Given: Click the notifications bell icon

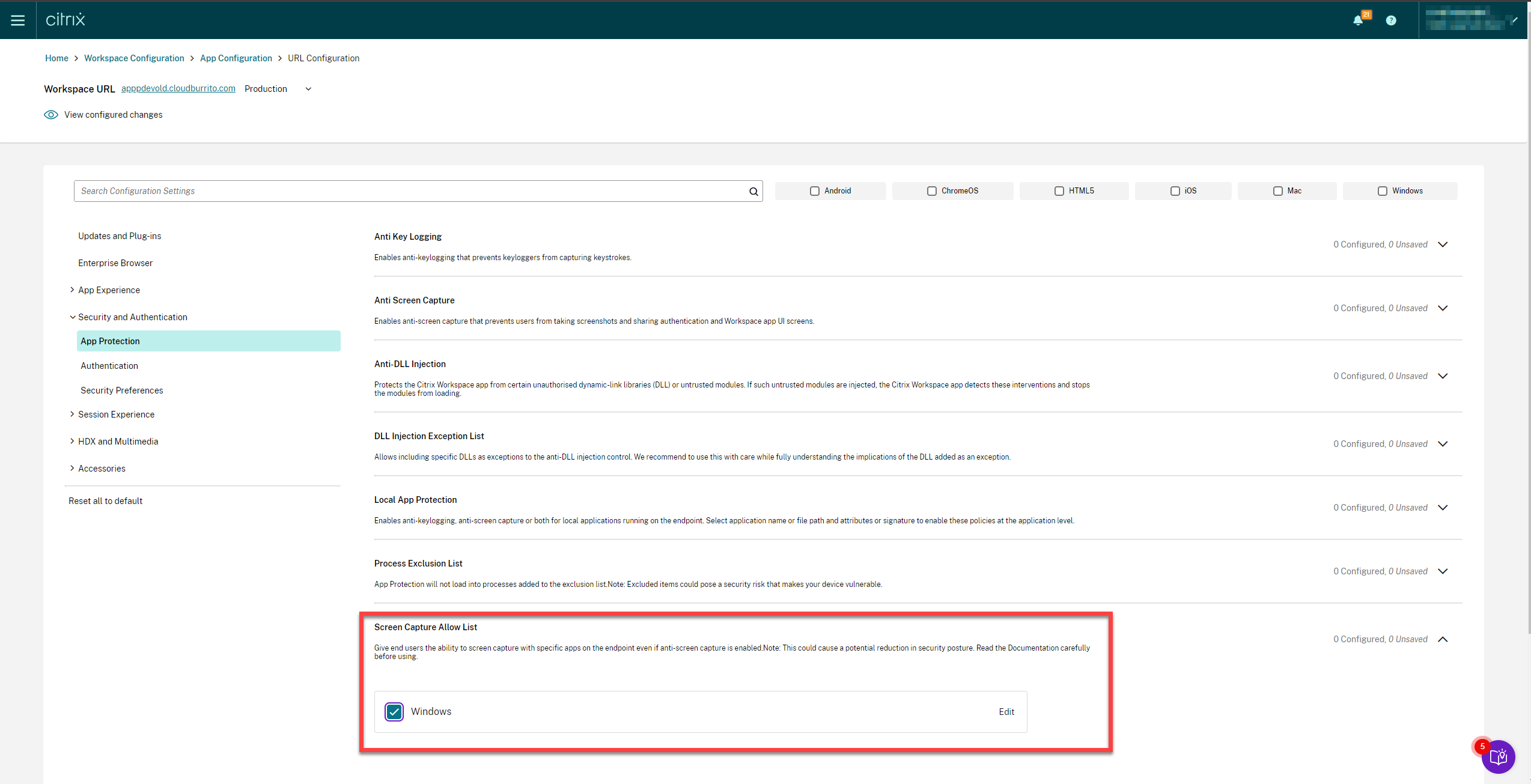Looking at the screenshot, I should 1357,20.
